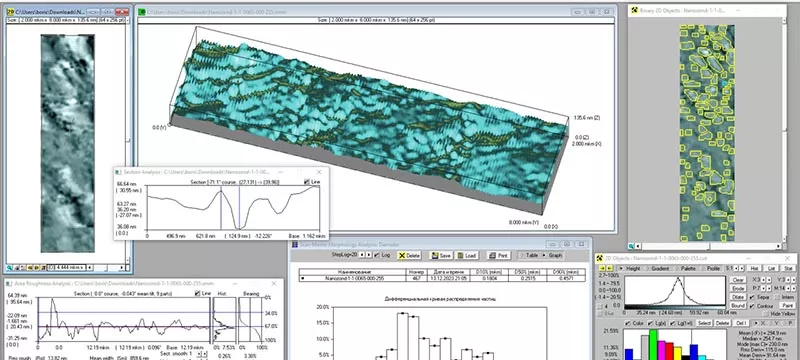Uncheck the Contour checkbox
Viewport: 800px width, 360px height.
[752, 306]
